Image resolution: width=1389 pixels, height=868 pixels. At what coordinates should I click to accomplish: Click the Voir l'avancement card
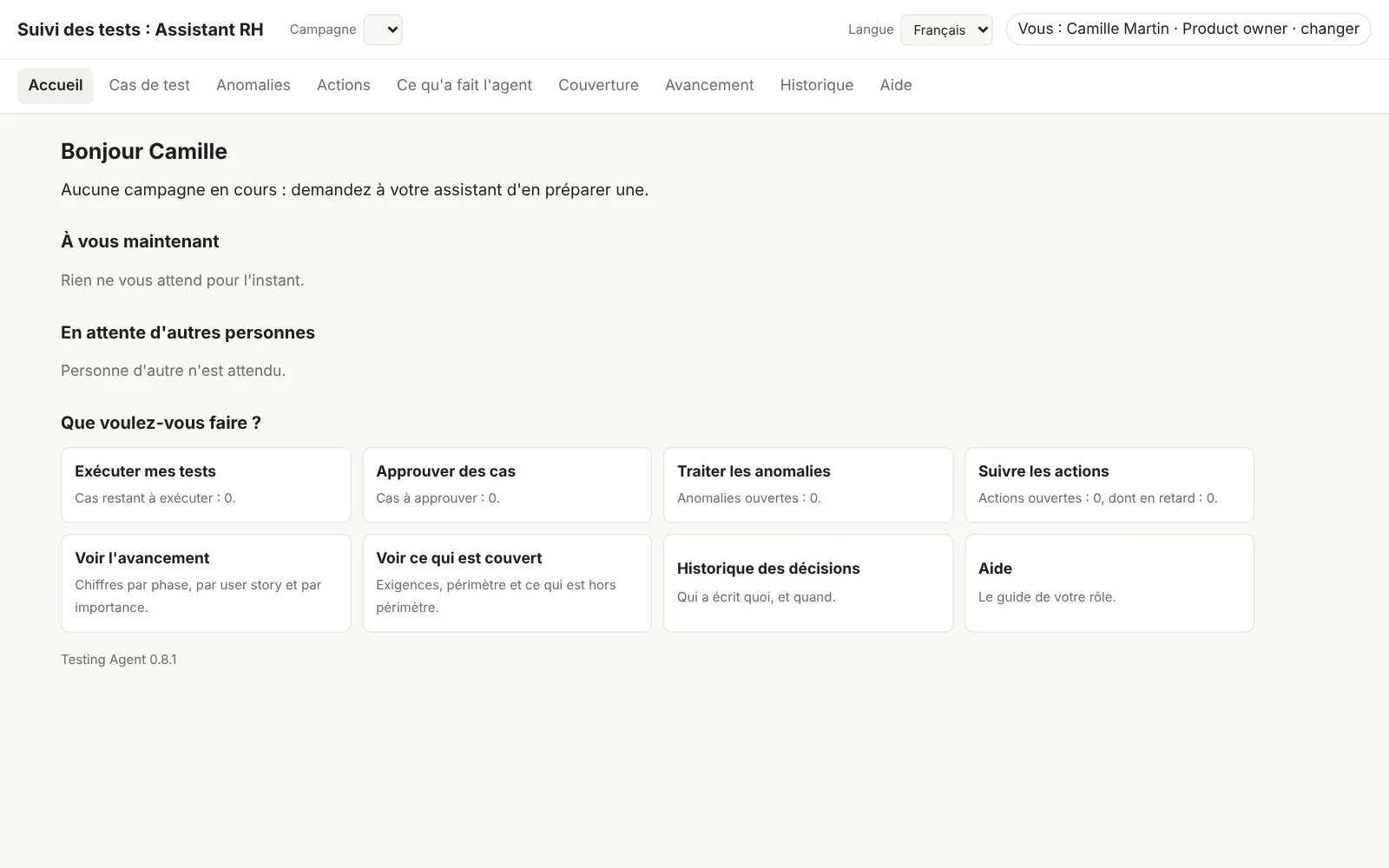[206, 583]
